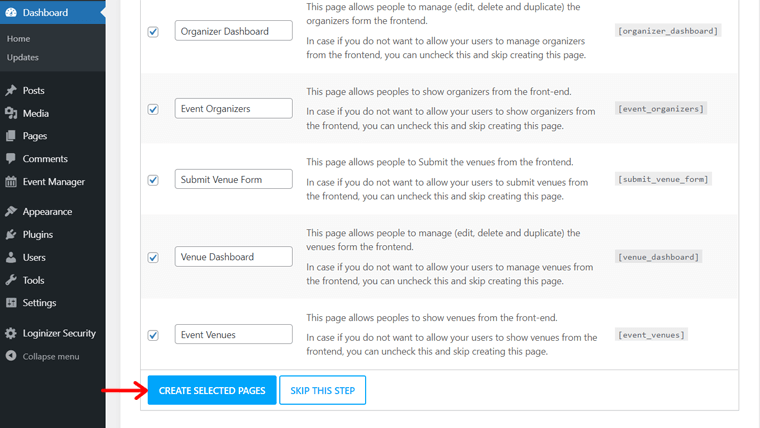Click Create Selected Pages button
Viewport: 760px width, 428px height.
(212, 390)
